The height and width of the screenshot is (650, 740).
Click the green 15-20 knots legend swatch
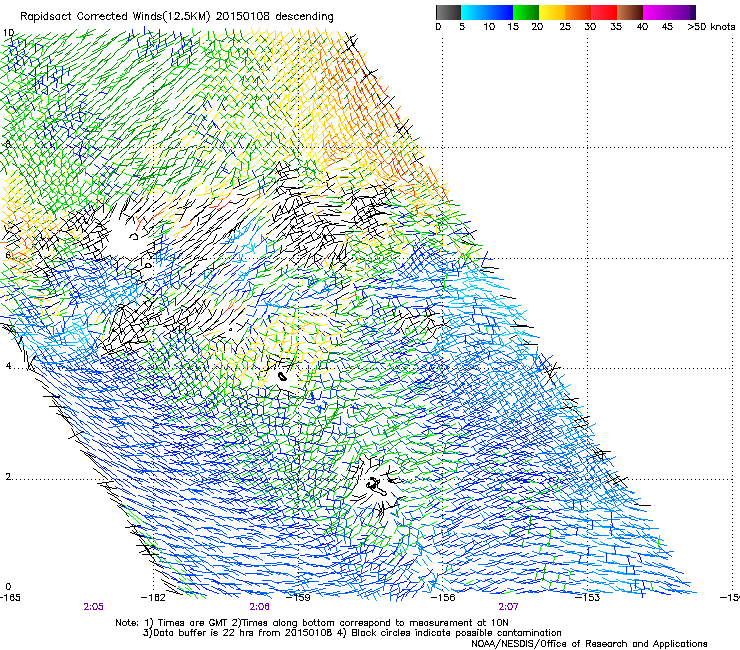[526, 12]
